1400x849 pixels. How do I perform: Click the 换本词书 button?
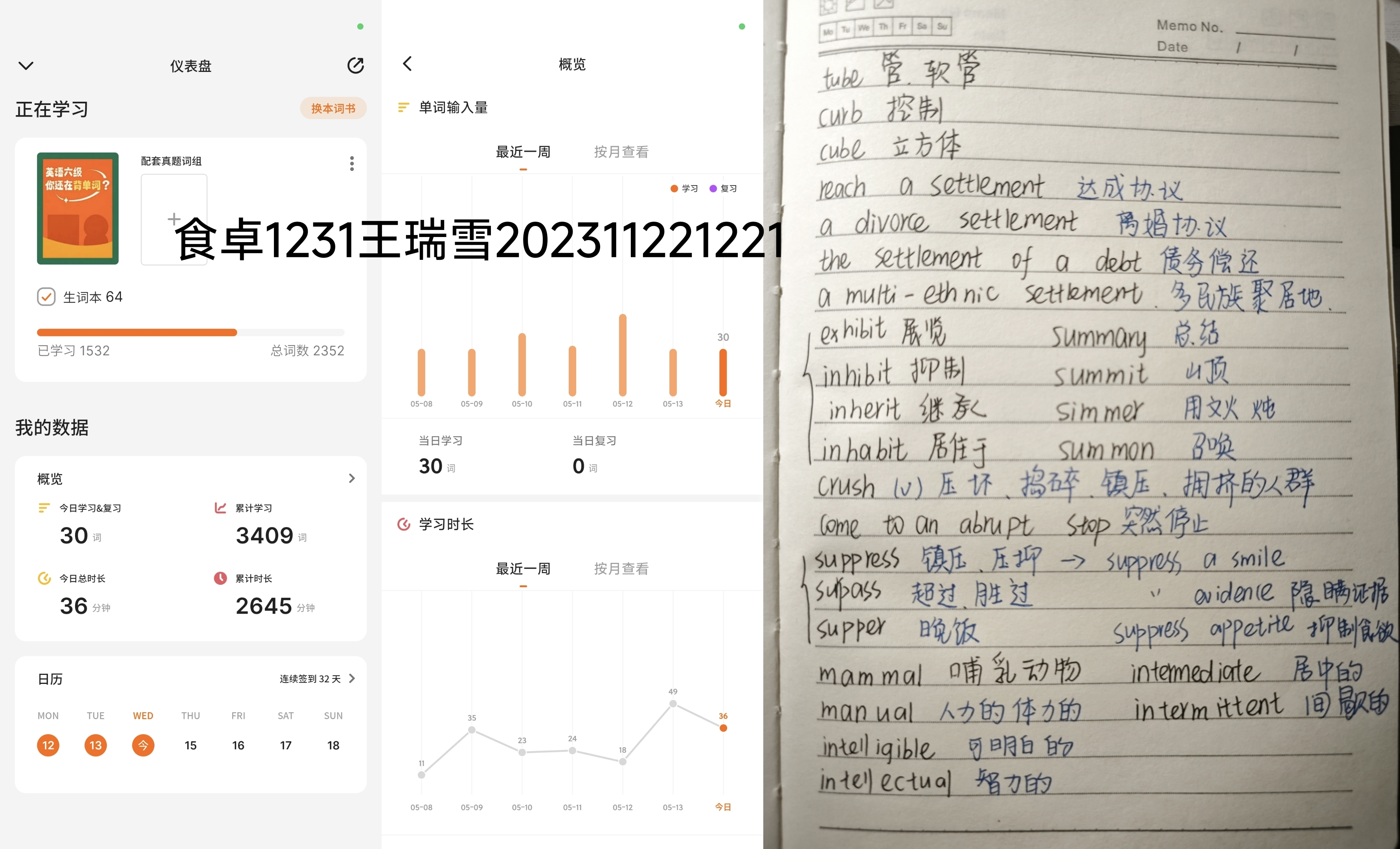coord(334,108)
